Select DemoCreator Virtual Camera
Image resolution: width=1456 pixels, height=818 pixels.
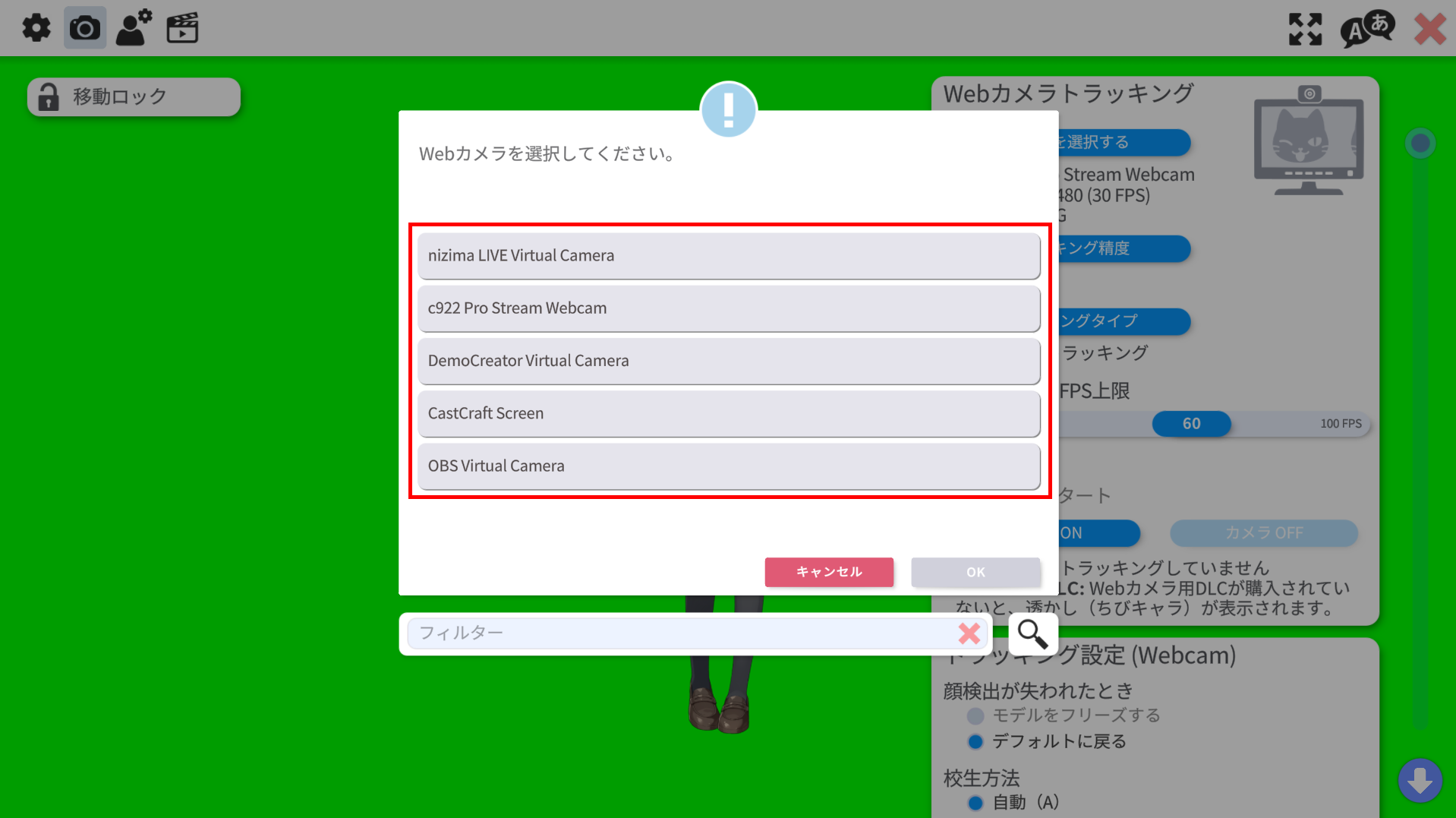click(x=729, y=361)
